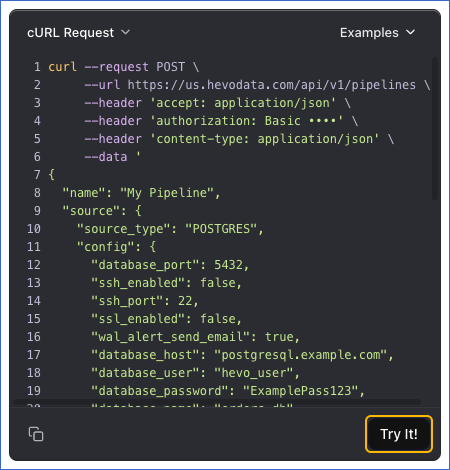
Task: Click the '--data' line
Action: tap(112, 157)
